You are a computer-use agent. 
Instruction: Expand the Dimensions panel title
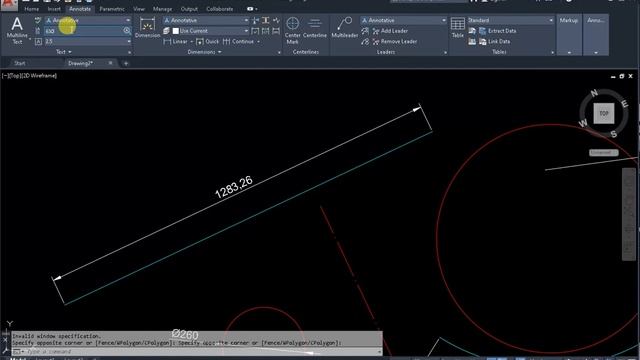[204, 52]
